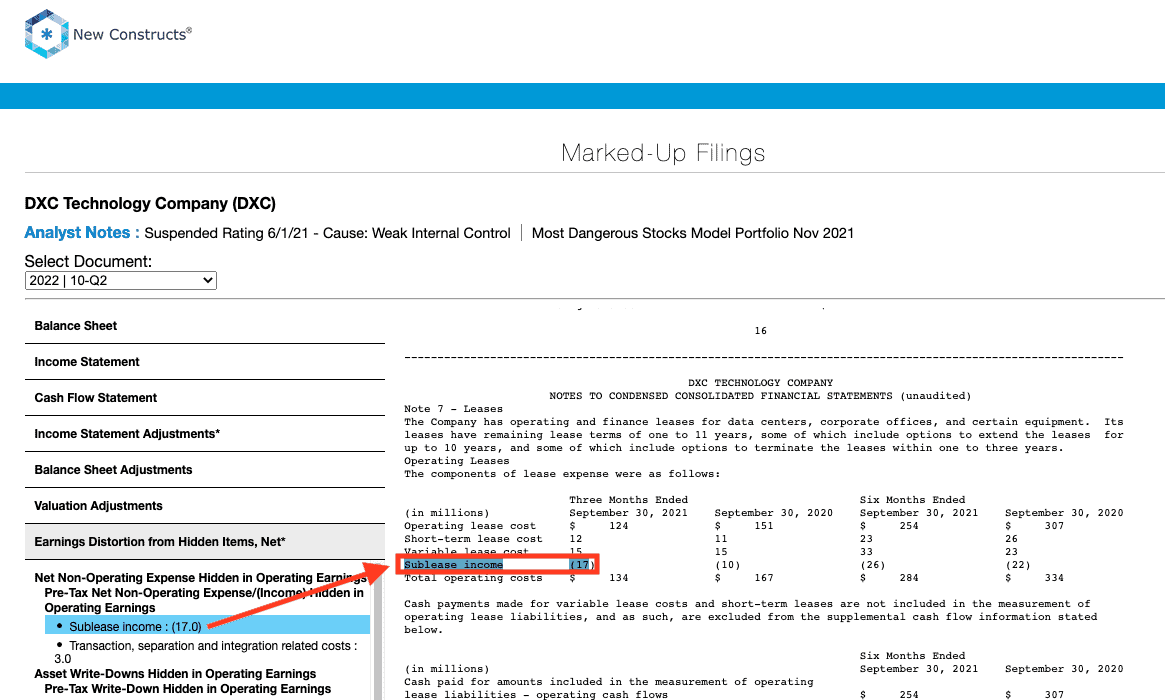The height and width of the screenshot is (700, 1165).
Task: Click 'Total operating costs' row label
Action: pyautogui.click(x=473, y=577)
